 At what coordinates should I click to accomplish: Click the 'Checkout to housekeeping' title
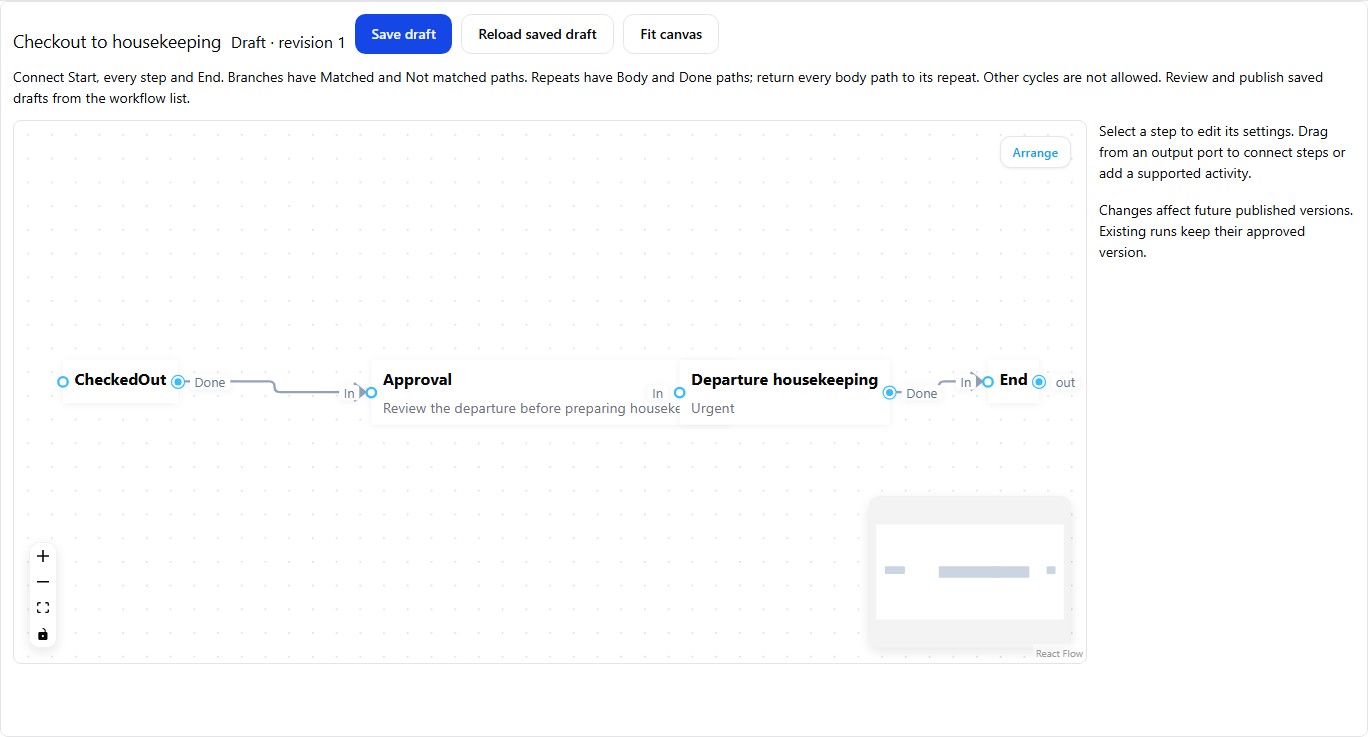117,42
